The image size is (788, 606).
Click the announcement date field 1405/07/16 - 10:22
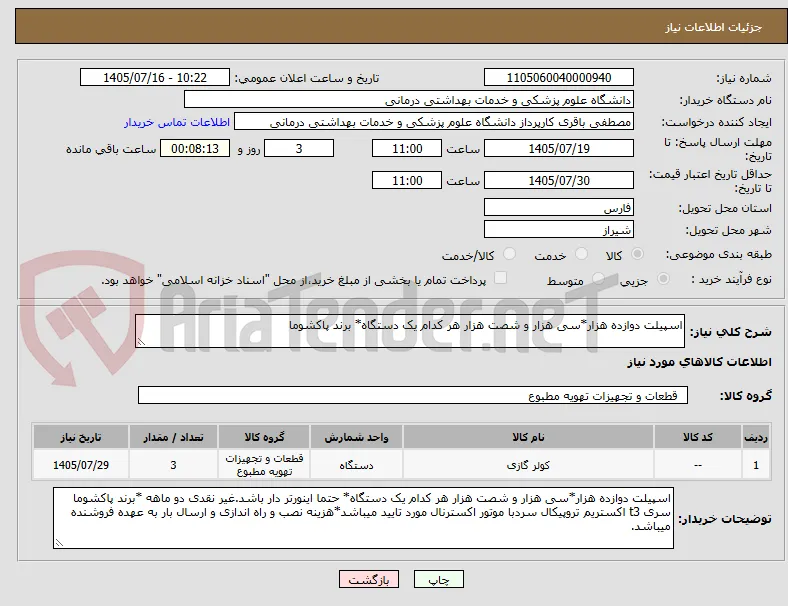tap(155, 77)
